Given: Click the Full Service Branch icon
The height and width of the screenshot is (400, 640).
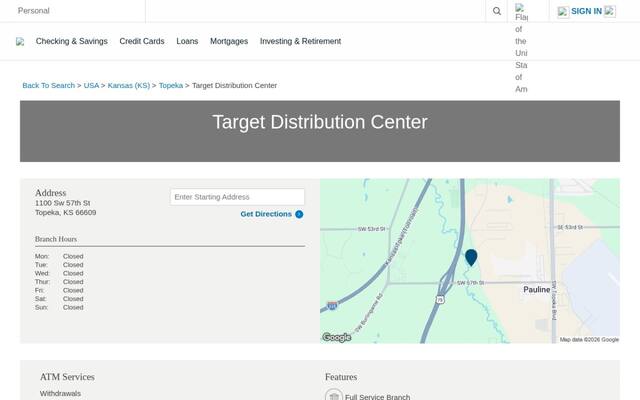Looking at the screenshot, I should click(x=333, y=395).
